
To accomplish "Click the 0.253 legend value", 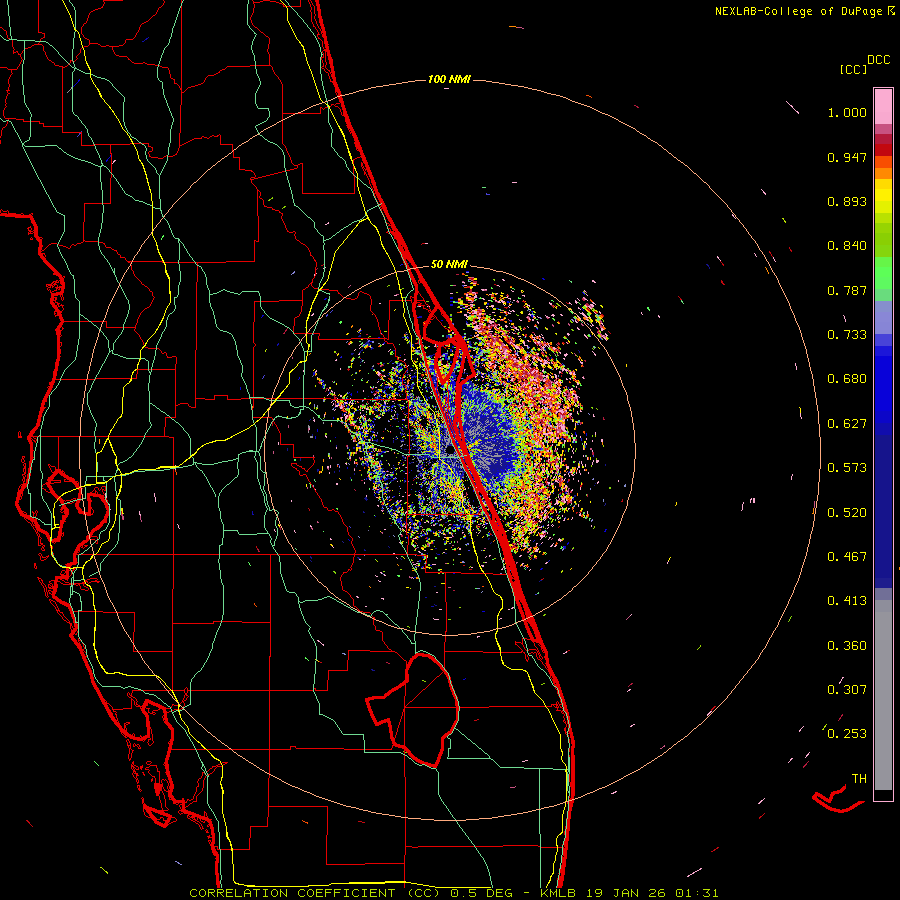I will tap(847, 734).
